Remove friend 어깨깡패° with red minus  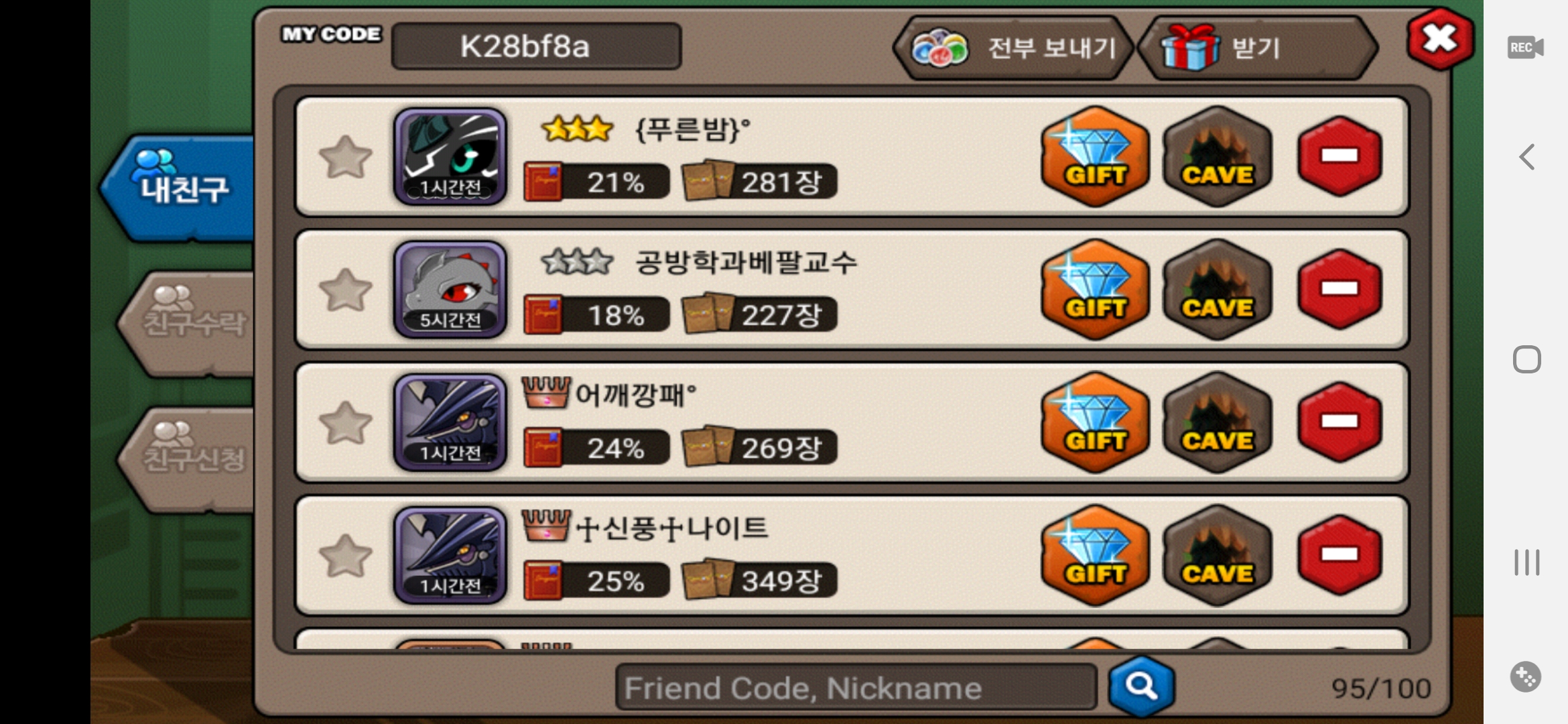coord(1340,422)
